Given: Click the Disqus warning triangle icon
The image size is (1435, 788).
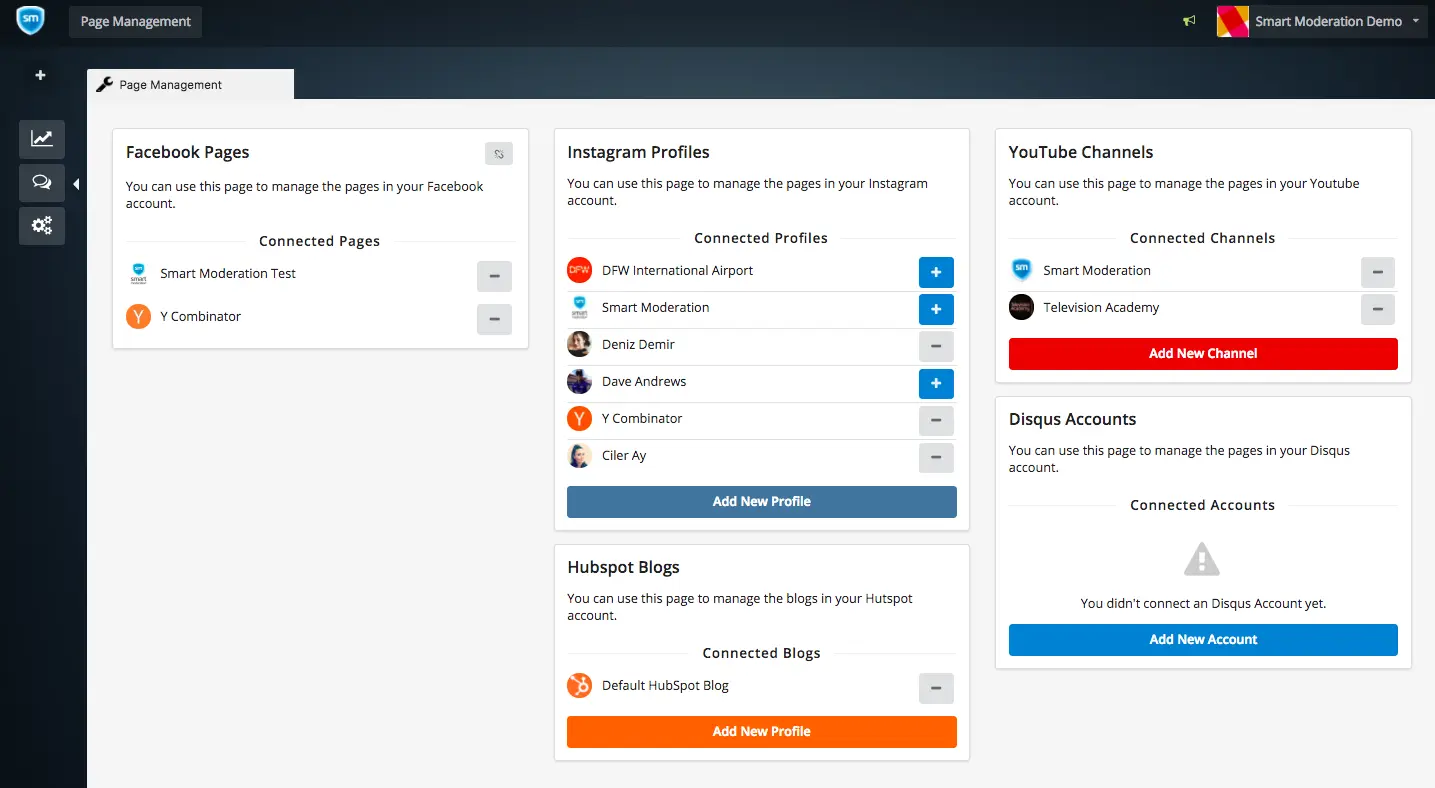Looking at the screenshot, I should click(1202, 560).
